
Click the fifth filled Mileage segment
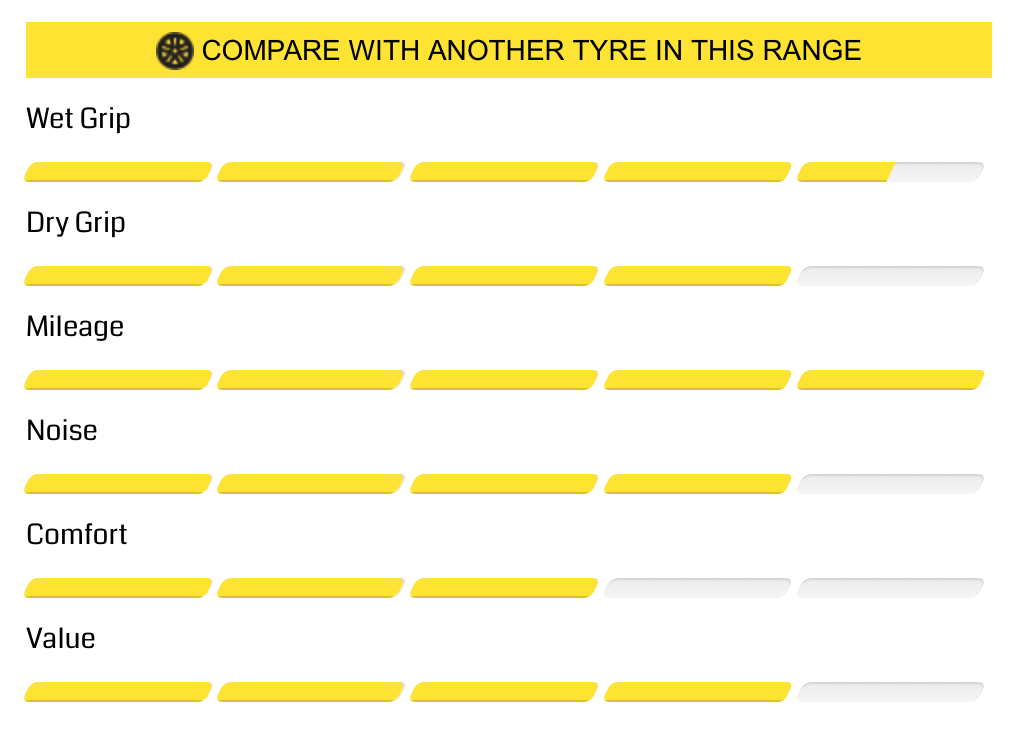pyautogui.click(x=891, y=380)
